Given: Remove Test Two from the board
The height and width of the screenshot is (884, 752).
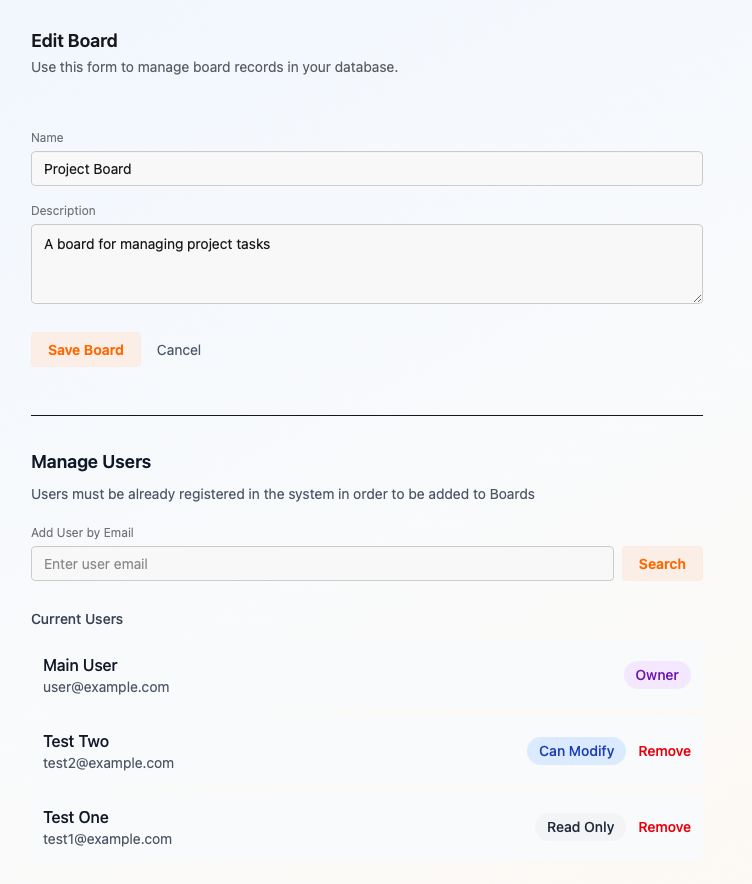Looking at the screenshot, I should click(x=664, y=751).
